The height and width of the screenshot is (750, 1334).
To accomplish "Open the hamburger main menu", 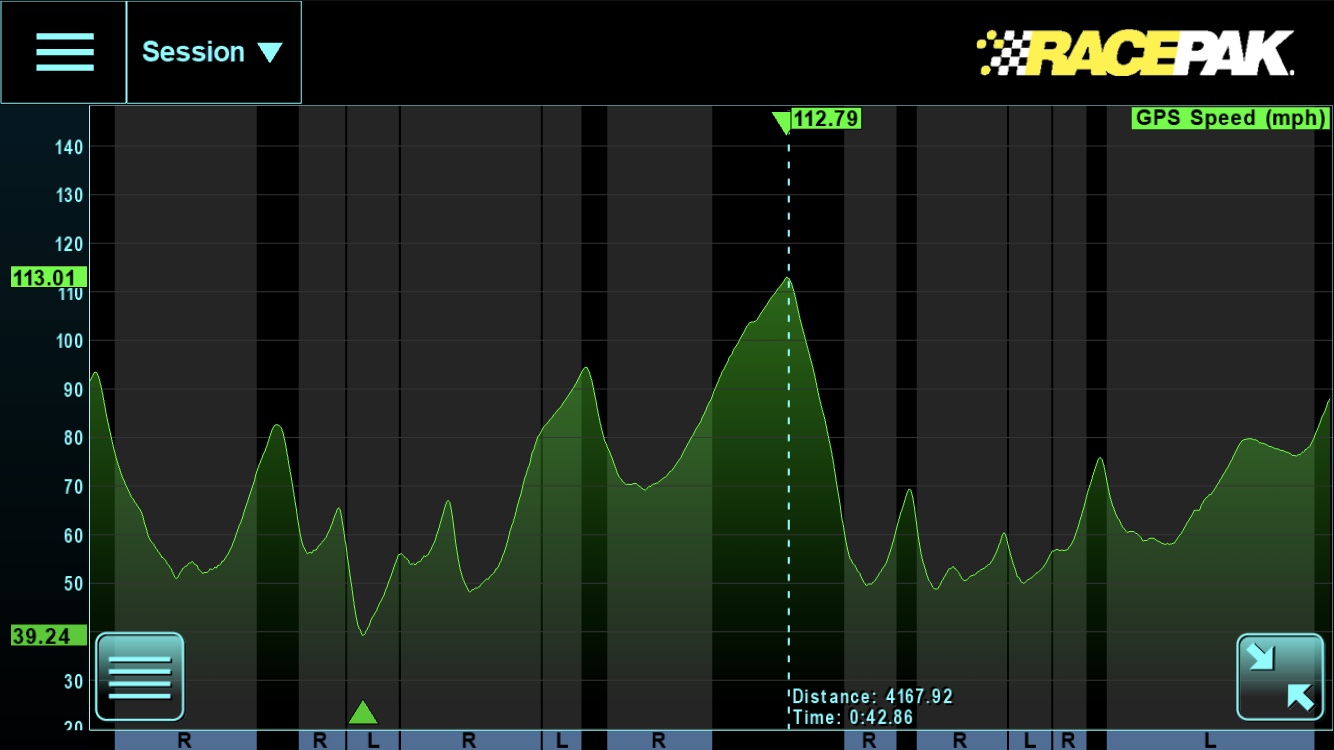I will (x=64, y=52).
